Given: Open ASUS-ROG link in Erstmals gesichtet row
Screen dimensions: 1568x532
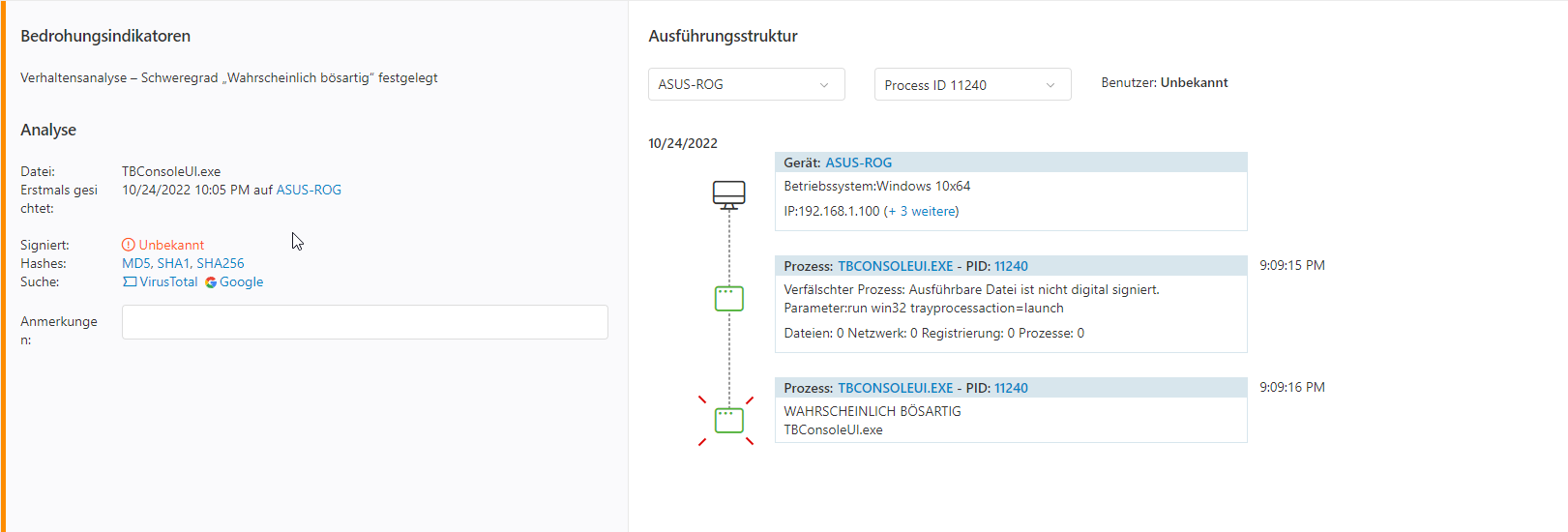Looking at the screenshot, I should [309, 190].
